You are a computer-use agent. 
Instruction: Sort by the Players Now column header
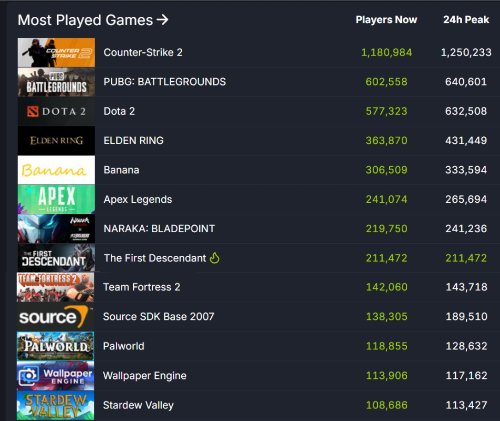point(386,20)
